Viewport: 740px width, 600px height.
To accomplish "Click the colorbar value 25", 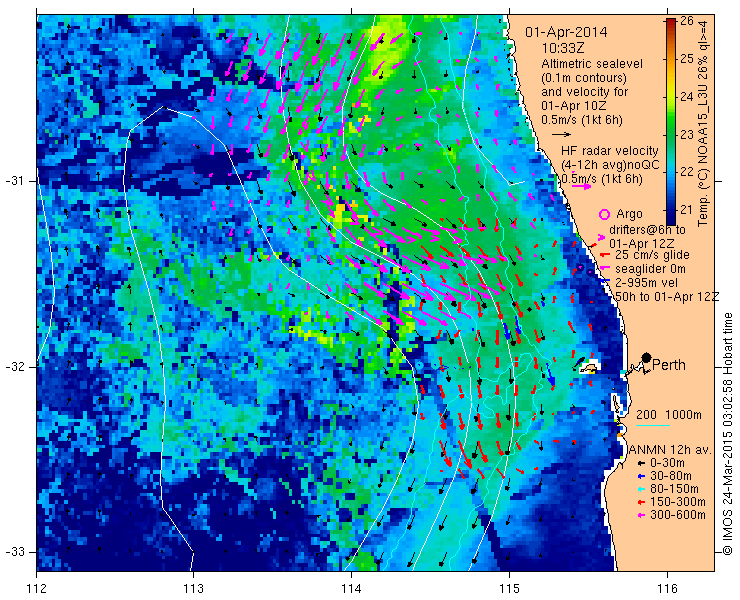I will tap(687, 59).
